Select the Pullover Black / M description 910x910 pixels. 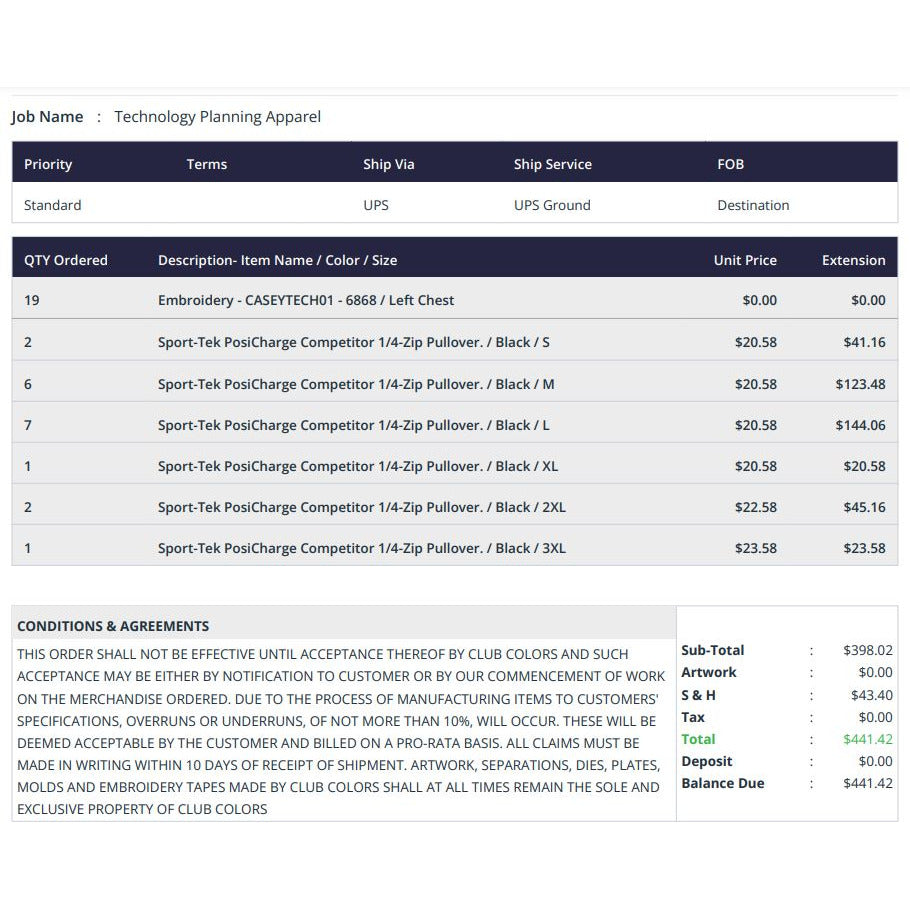pyautogui.click(x=356, y=384)
